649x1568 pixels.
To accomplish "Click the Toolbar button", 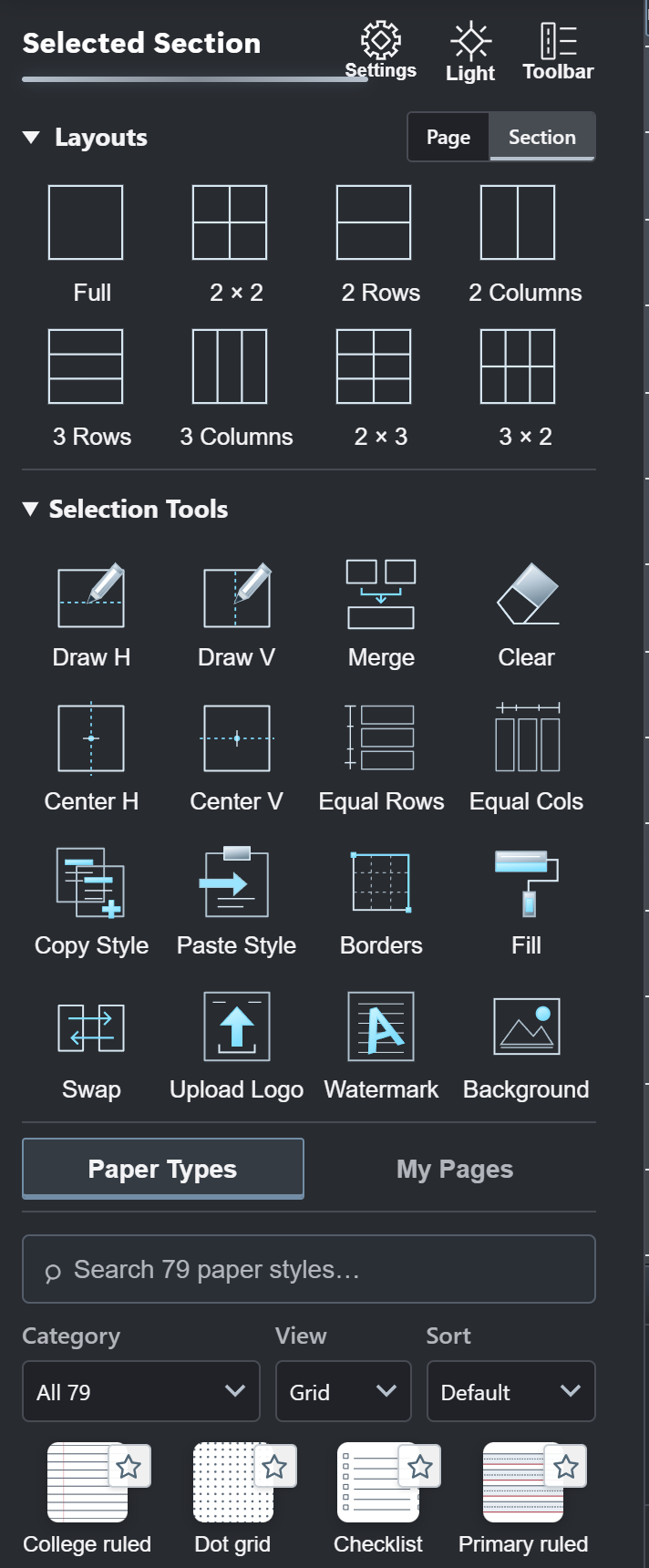I will [558, 52].
